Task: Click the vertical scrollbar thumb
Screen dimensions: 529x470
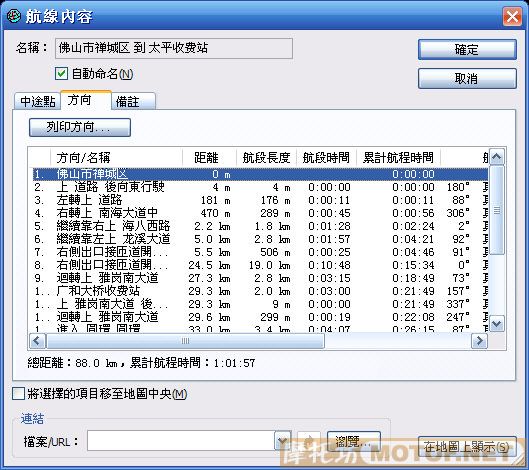Action: 497,210
